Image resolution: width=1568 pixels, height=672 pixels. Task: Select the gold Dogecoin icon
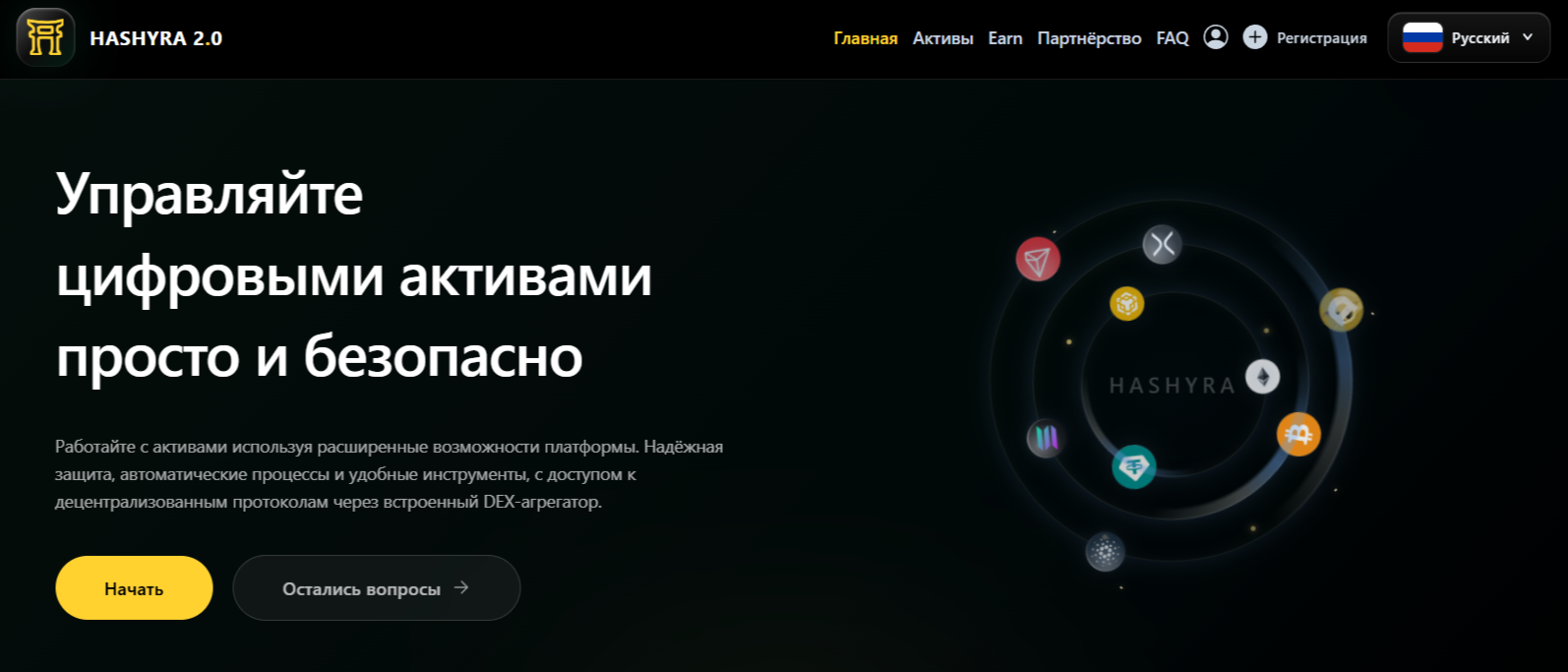pyautogui.click(x=1341, y=310)
